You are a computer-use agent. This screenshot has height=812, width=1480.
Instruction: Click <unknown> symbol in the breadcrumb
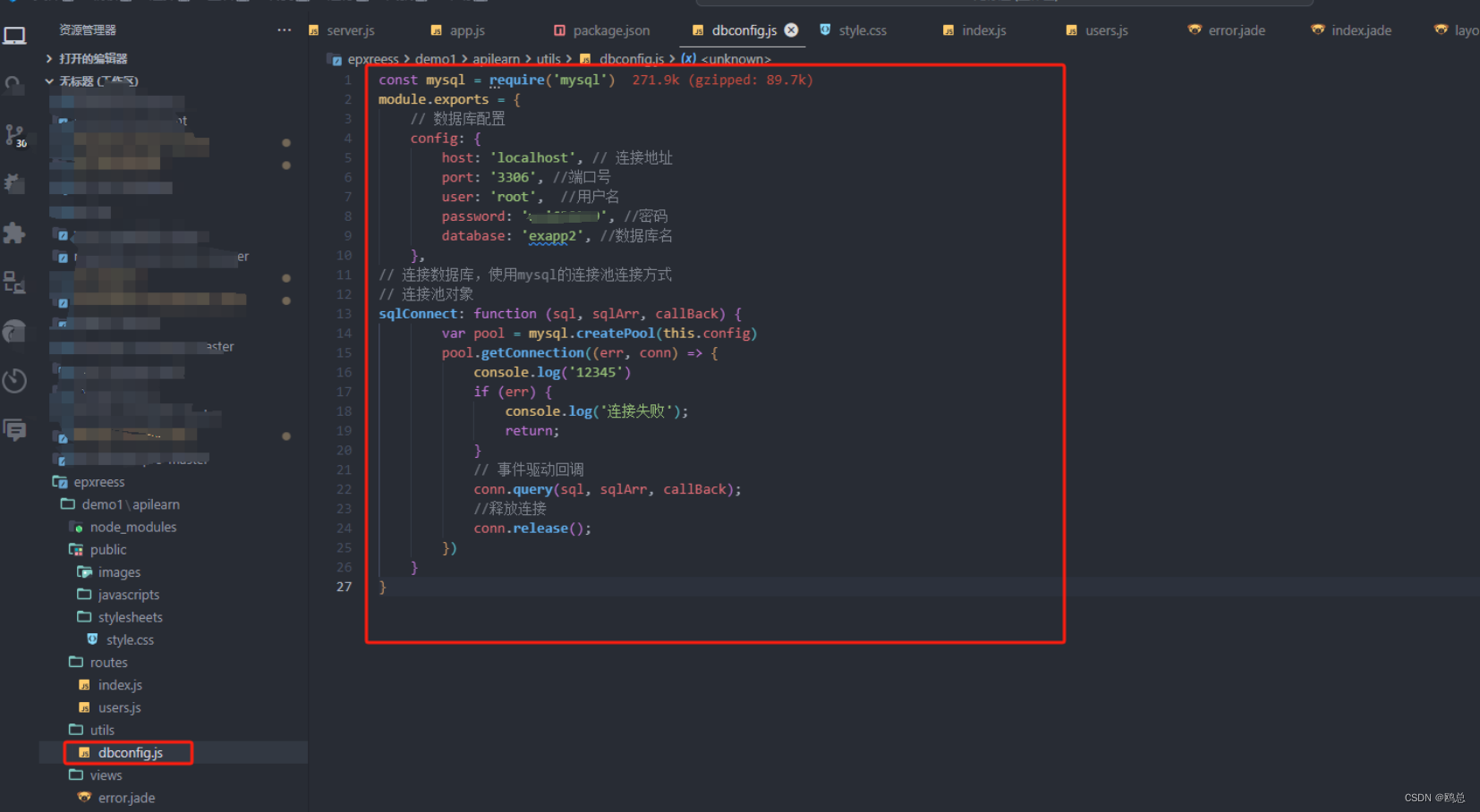click(x=736, y=59)
